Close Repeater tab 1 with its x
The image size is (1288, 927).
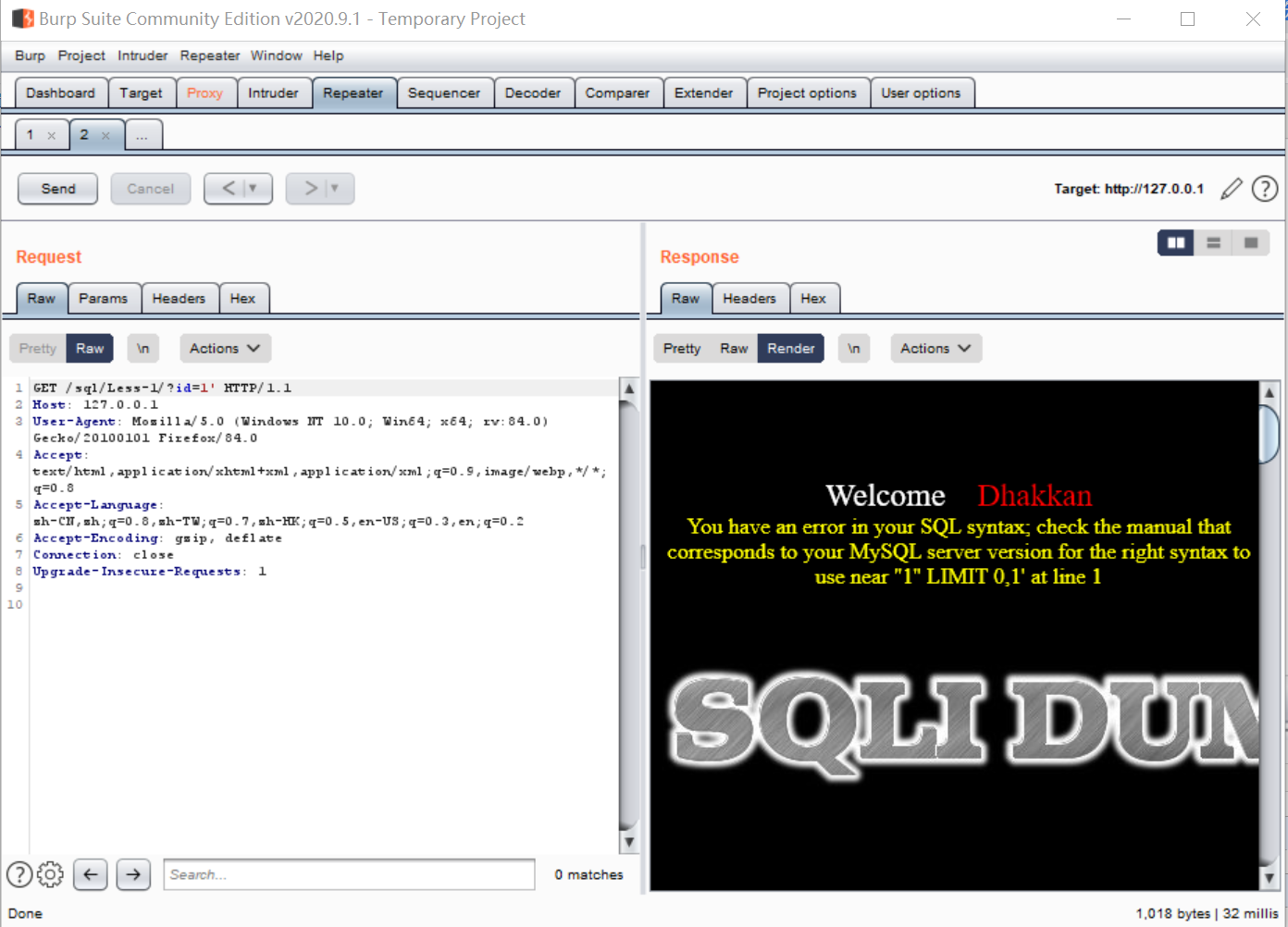[52, 135]
